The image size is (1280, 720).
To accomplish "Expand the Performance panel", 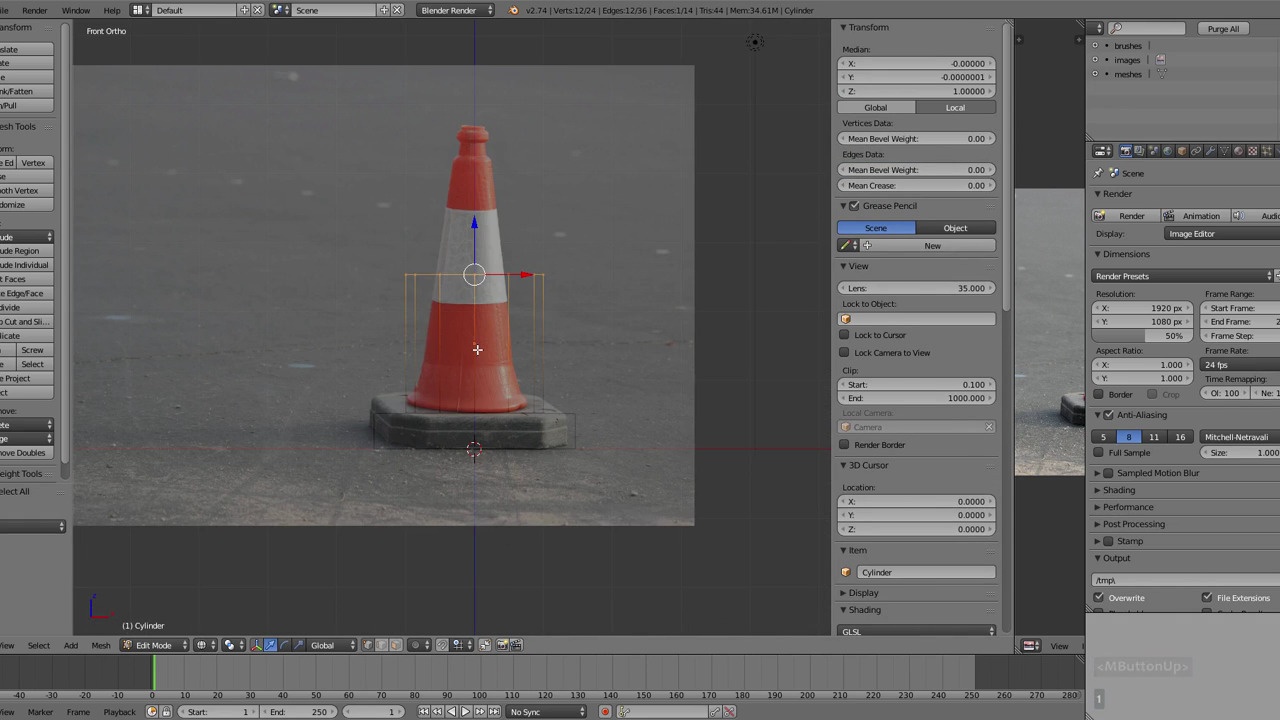I will point(1097,507).
